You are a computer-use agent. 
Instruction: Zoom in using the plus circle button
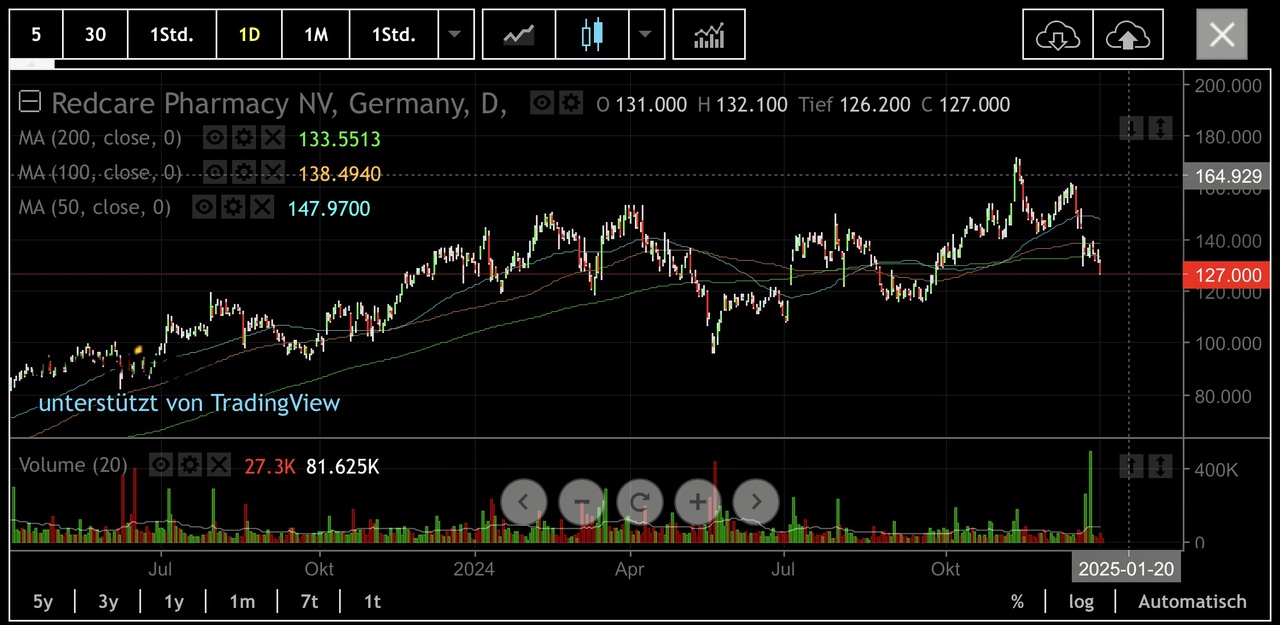click(x=698, y=501)
